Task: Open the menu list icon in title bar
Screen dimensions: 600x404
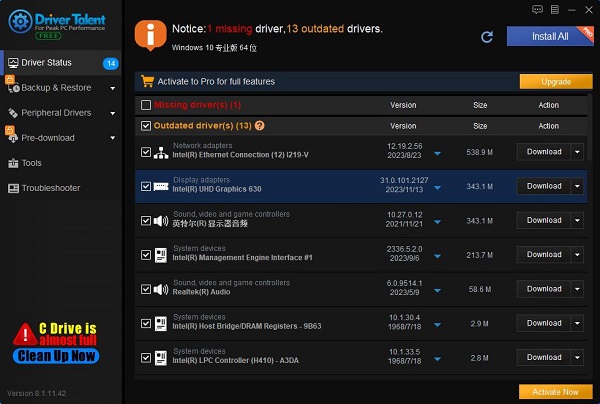Action: pos(555,10)
